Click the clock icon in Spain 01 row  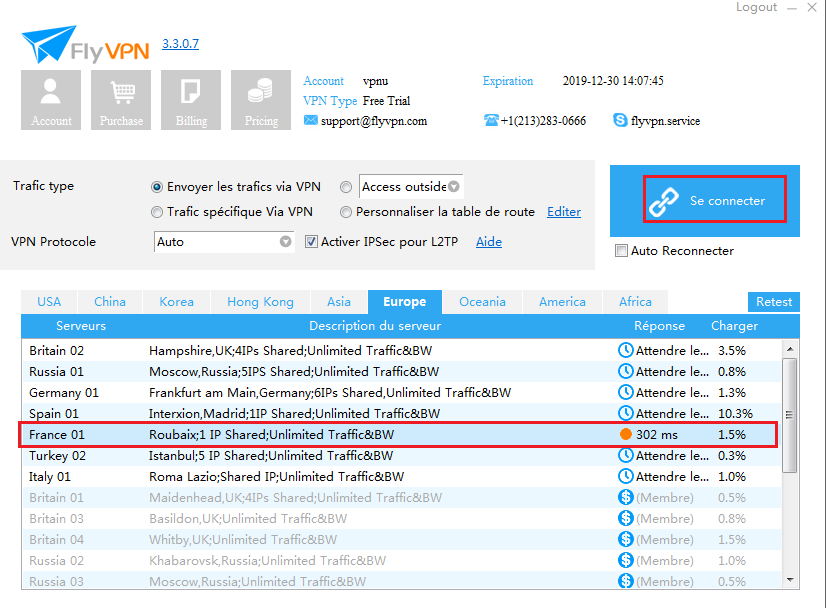tap(625, 414)
